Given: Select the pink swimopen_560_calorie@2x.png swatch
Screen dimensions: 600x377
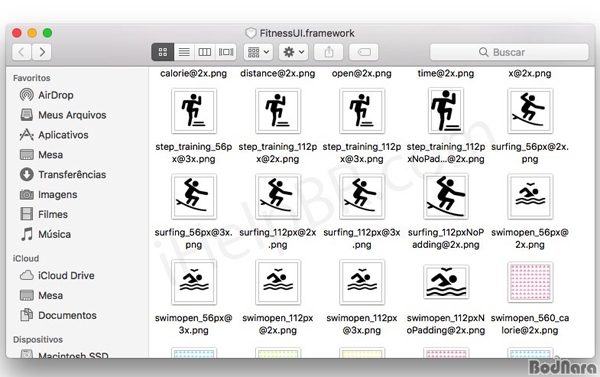Looking at the screenshot, I should coord(530,282).
